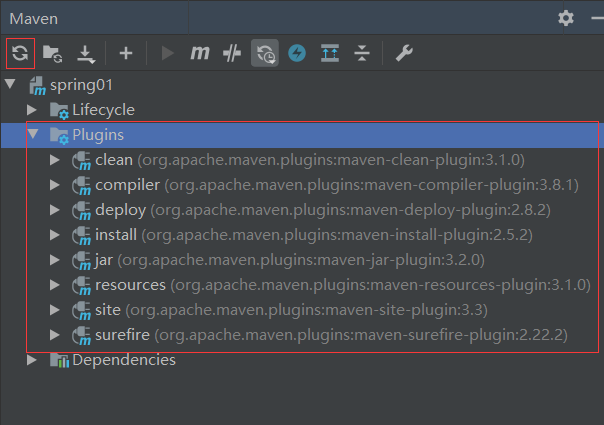Image resolution: width=604 pixels, height=425 pixels.
Task: Expand the compiler plugin goals
Action: 55,185
